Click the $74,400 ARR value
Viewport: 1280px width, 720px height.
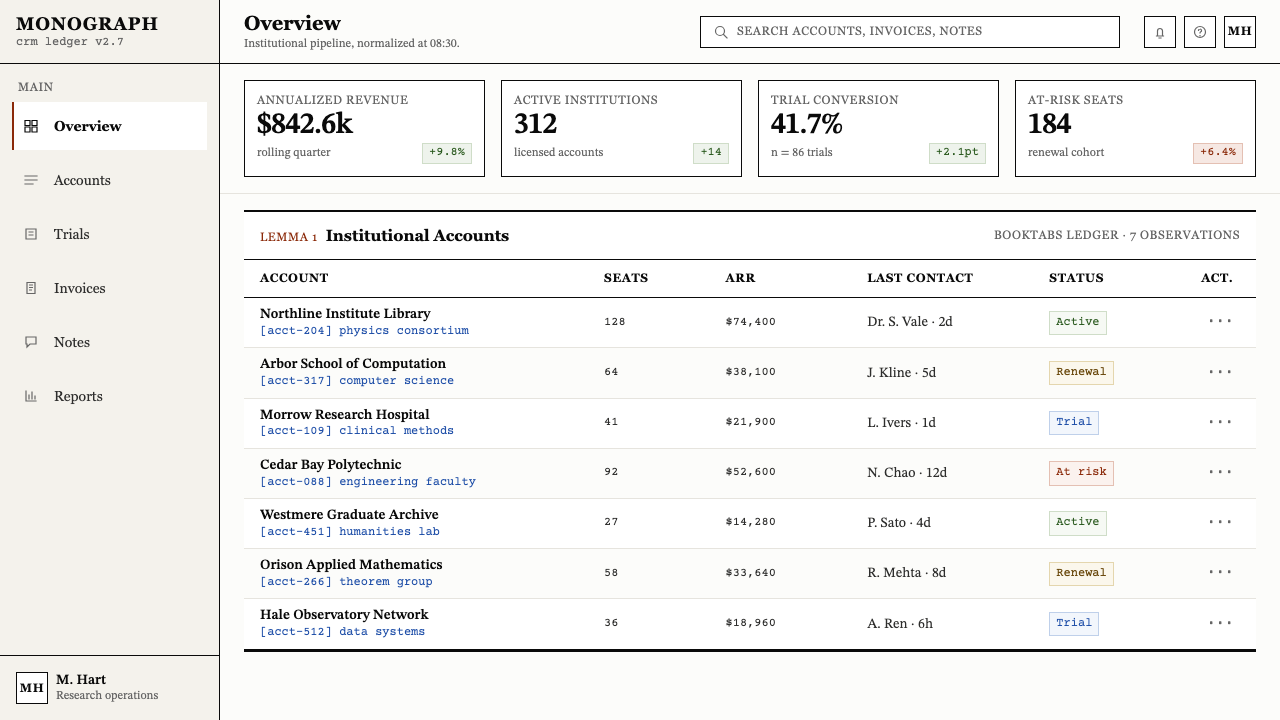click(x=751, y=322)
